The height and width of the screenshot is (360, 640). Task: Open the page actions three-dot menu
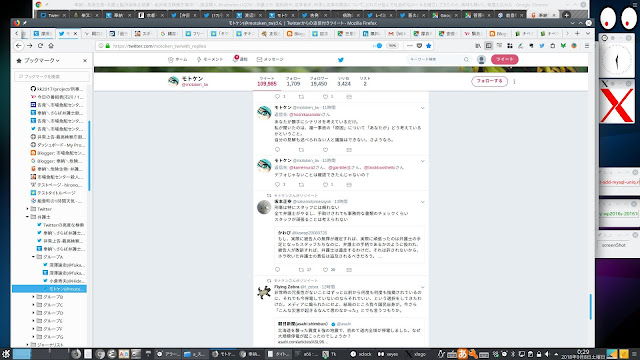click(410, 46)
